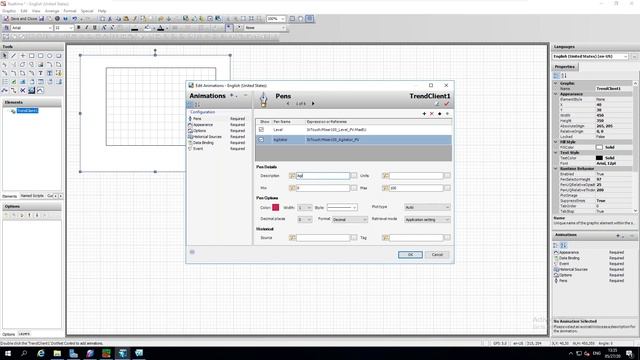This screenshot has height=360, width=640.
Task: Click OK in Edit Animations dialog
Action: pos(410,255)
